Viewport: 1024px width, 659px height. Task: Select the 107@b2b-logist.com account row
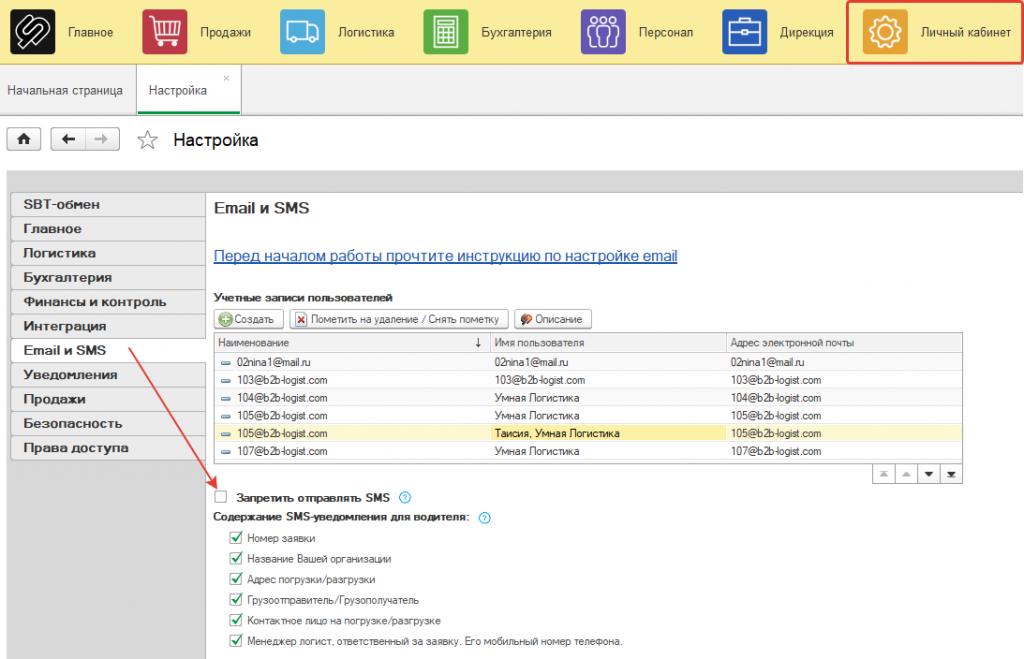pos(588,451)
